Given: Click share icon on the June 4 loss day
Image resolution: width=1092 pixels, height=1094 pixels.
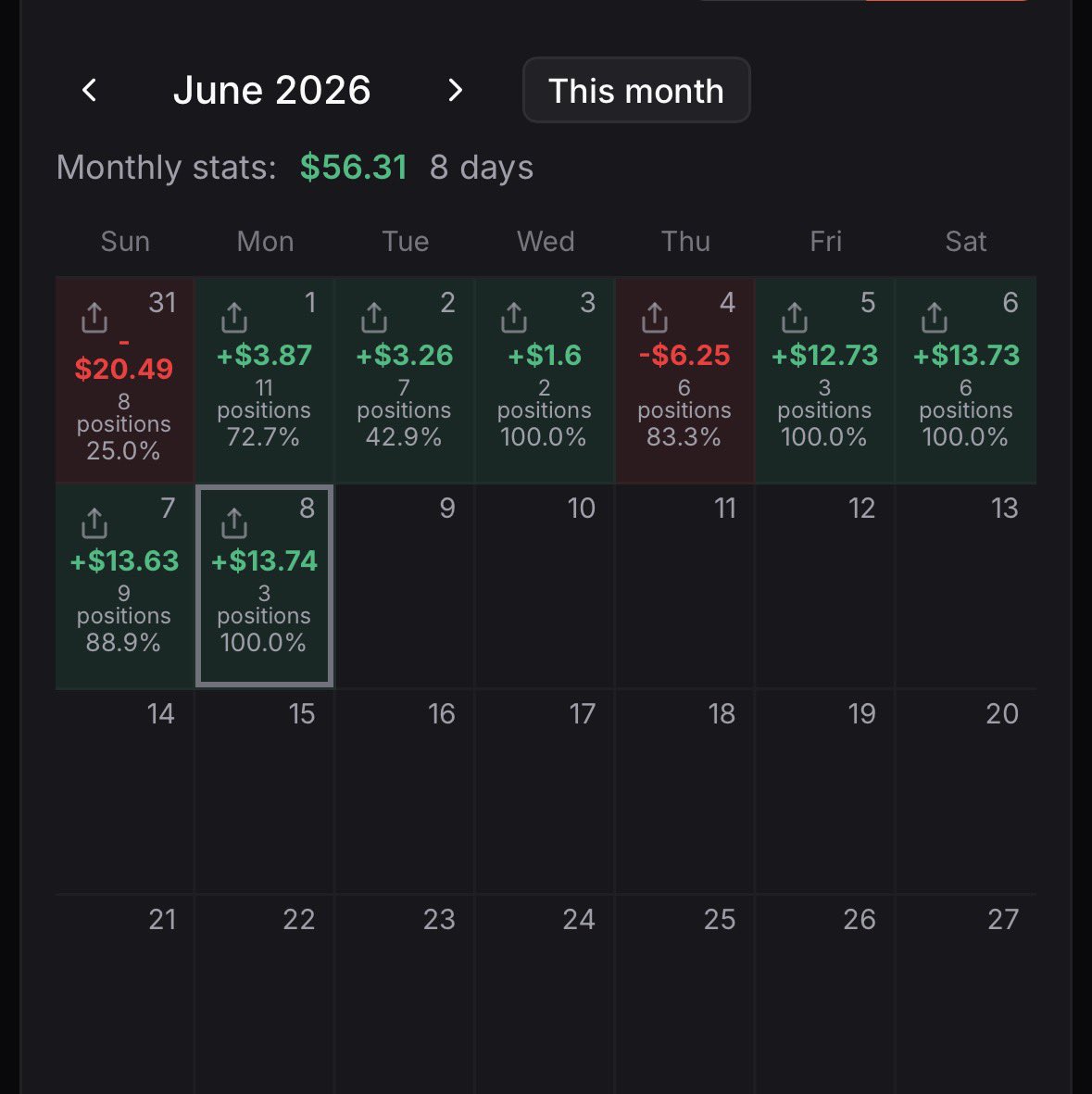Looking at the screenshot, I should (655, 318).
